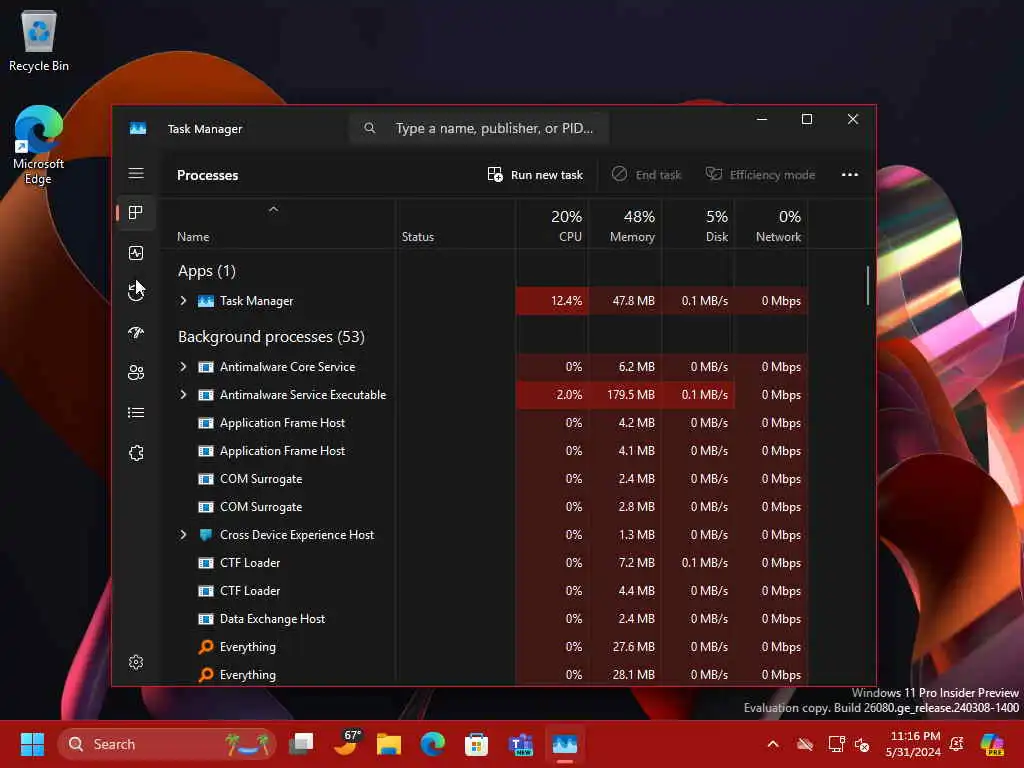Click the End task button
Viewport: 1024px width, 768px height.
[646, 174]
